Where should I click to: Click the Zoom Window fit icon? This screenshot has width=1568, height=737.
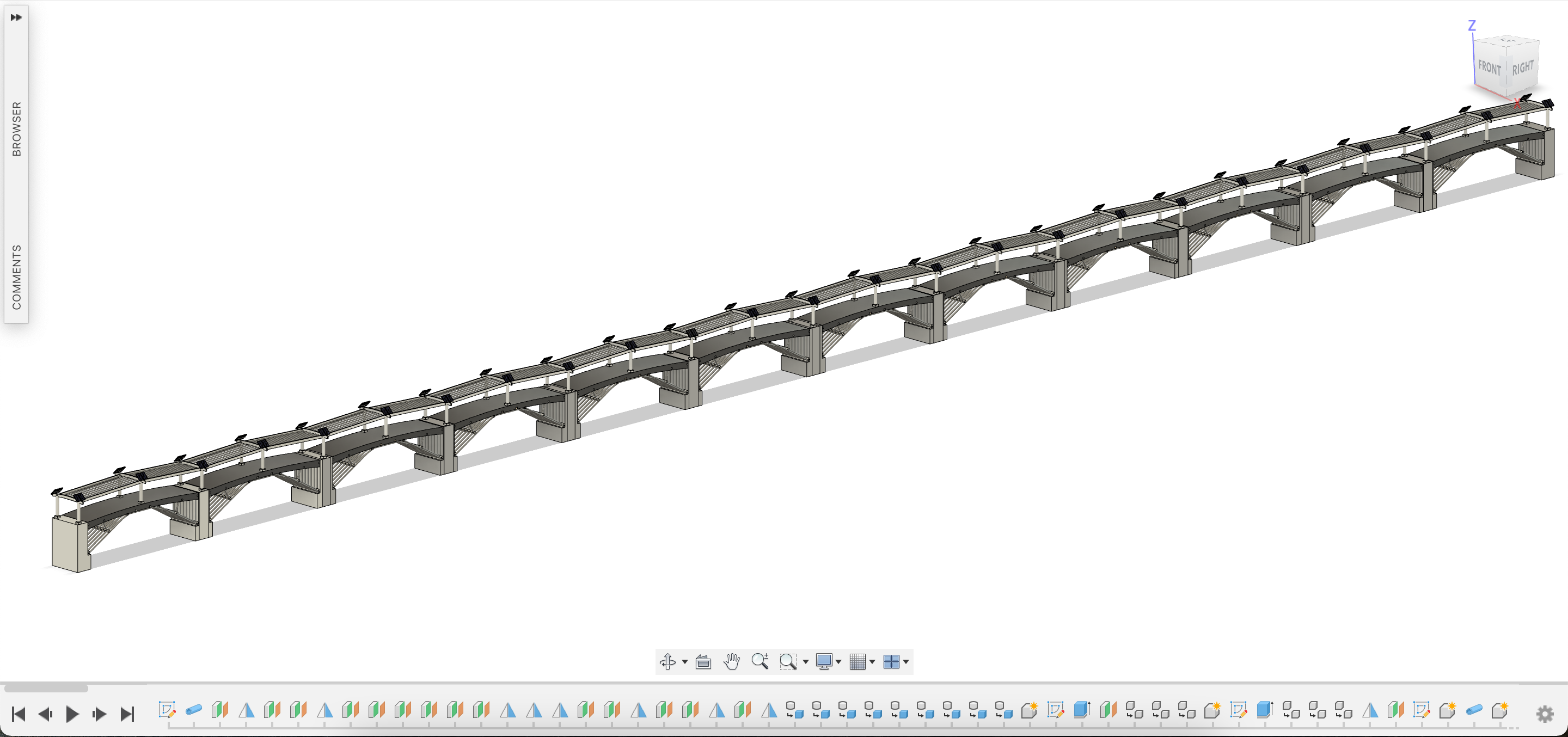[788, 661]
